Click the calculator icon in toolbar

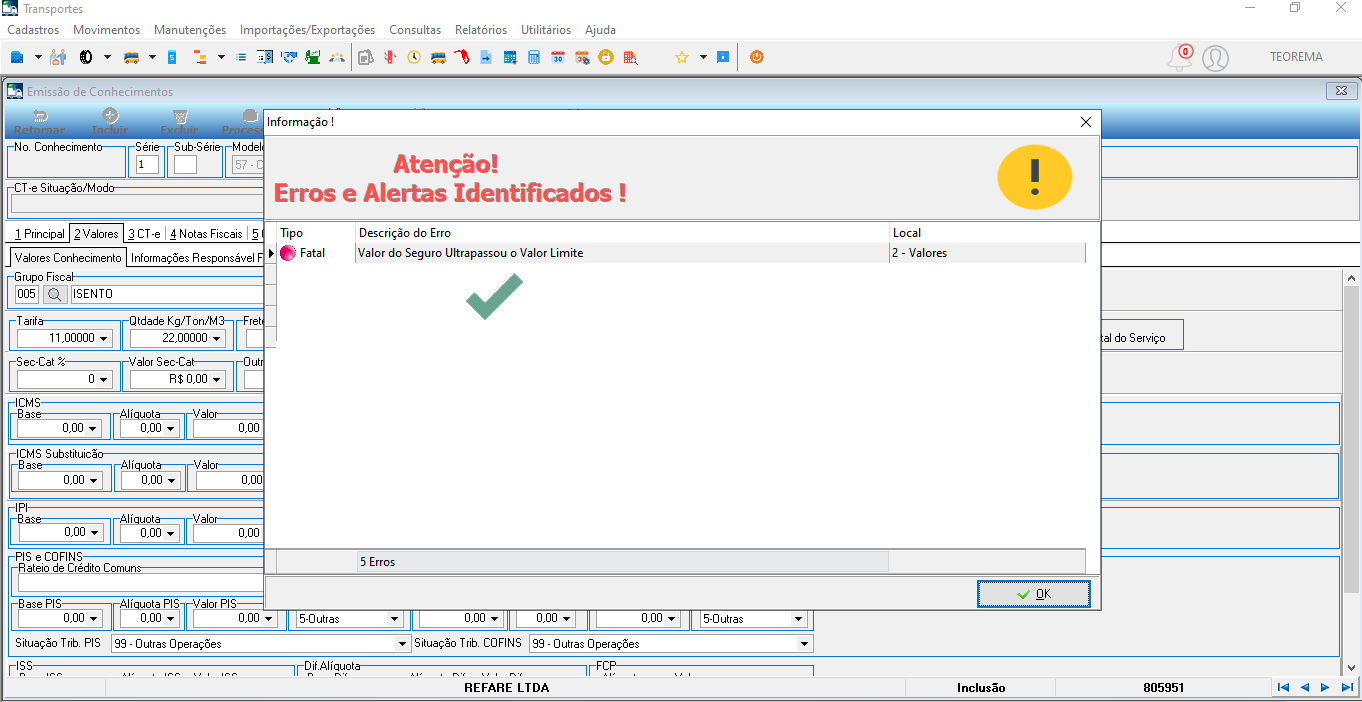[x=534, y=57]
